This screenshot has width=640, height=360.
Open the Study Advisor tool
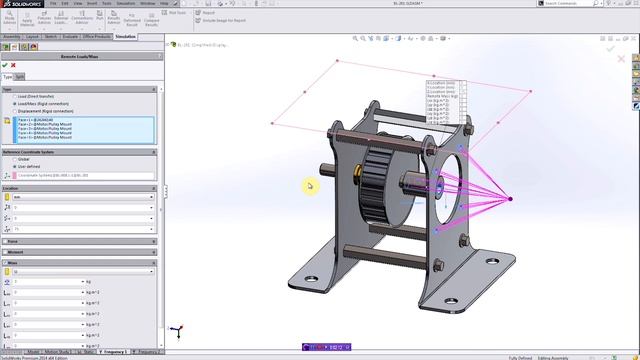[9, 19]
